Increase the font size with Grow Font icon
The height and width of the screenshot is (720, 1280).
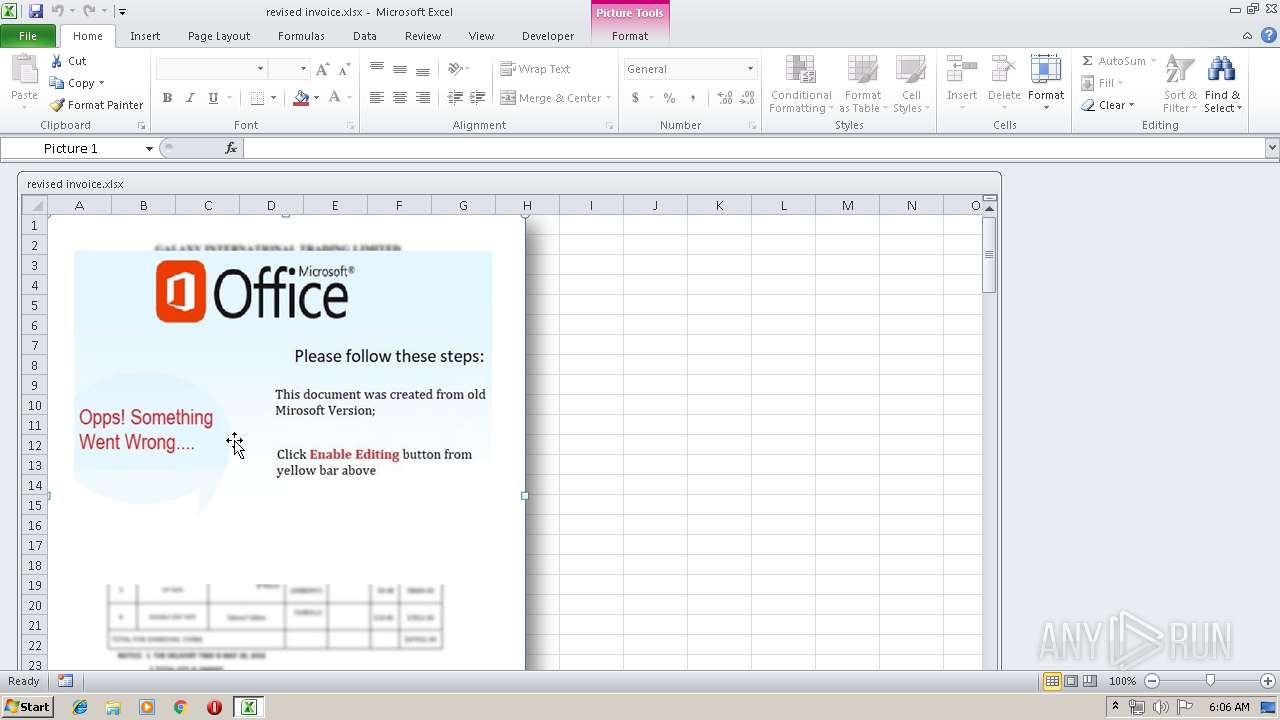[x=322, y=69]
